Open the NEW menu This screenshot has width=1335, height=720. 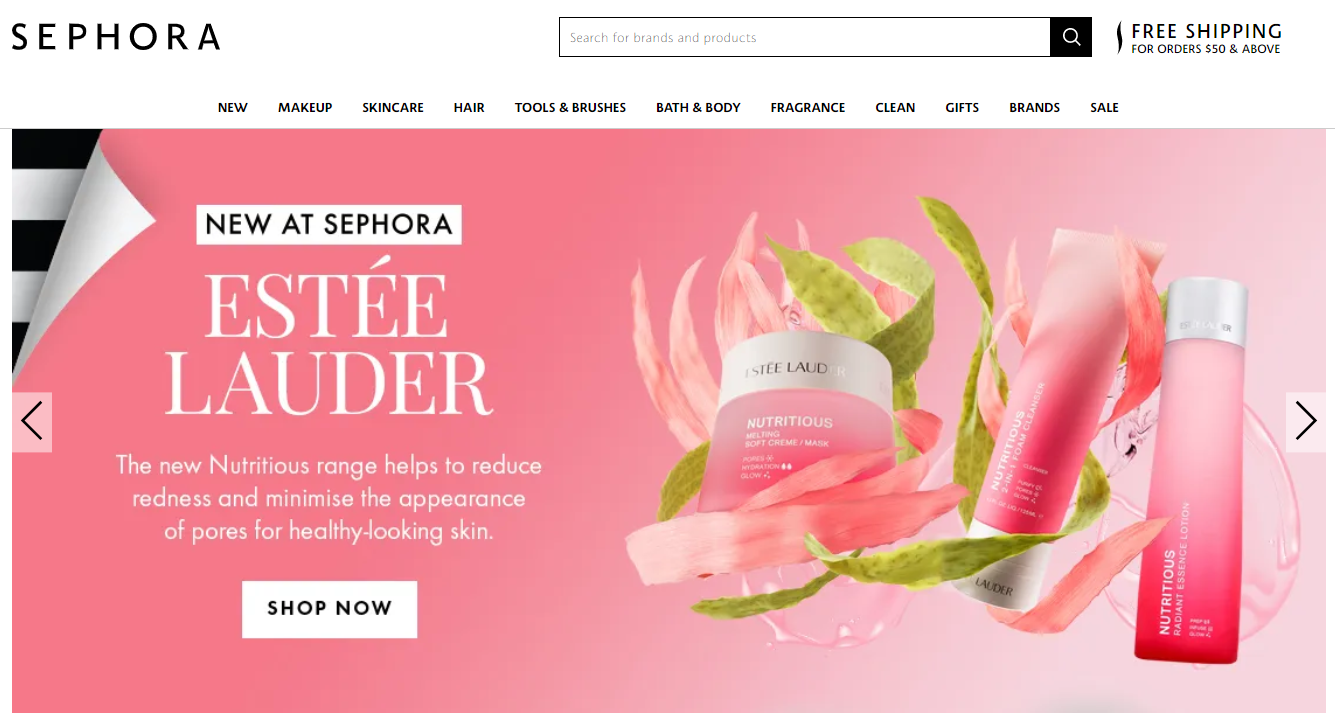[233, 107]
